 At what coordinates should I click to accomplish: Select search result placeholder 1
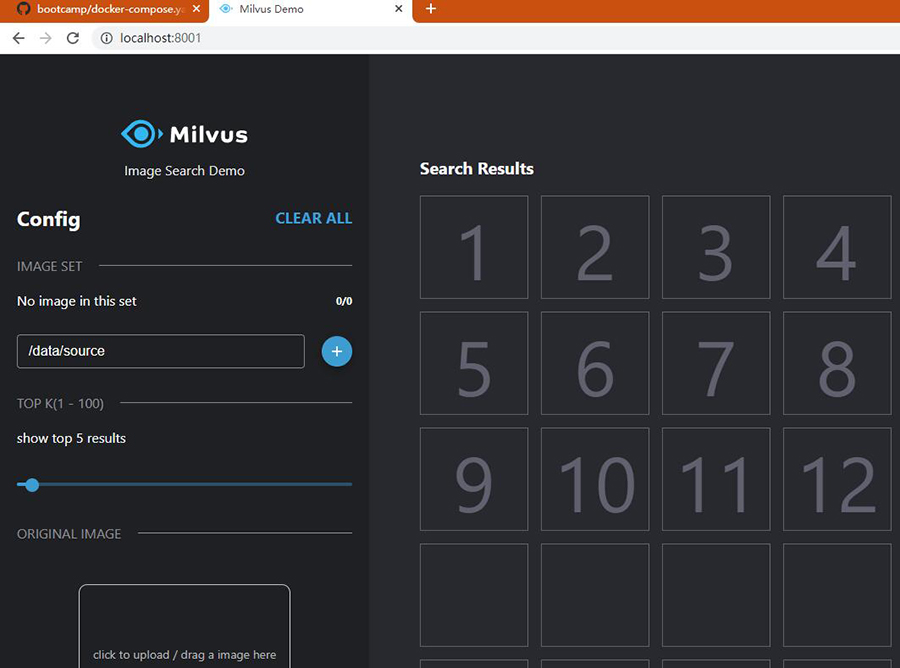[x=474, y=247]
